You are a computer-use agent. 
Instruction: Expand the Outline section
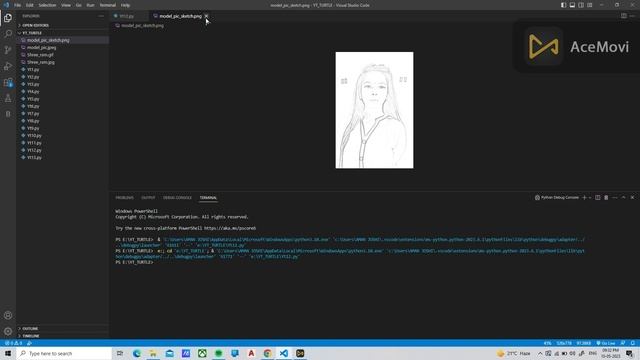point(62,329)
